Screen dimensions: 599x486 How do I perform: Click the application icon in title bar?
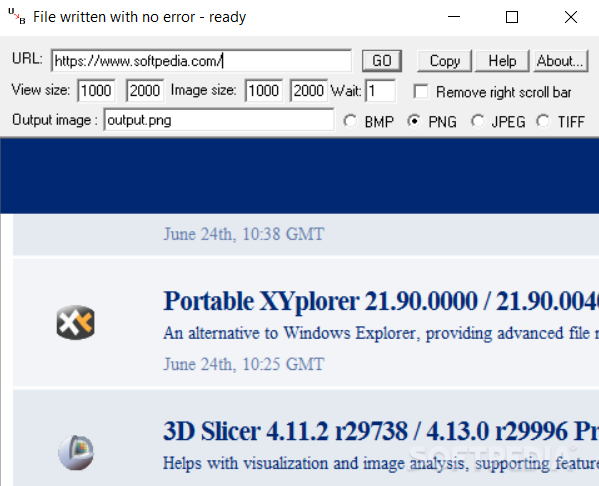16,16
